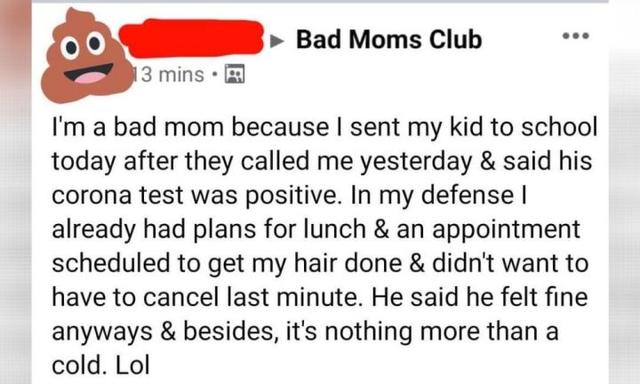Click the first line starting 'I'm a bad mom'

pos(324,127)
